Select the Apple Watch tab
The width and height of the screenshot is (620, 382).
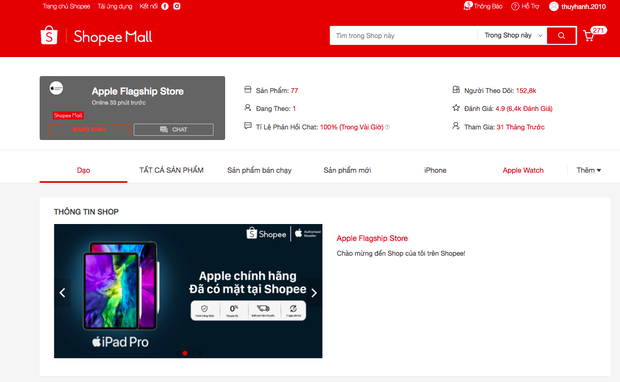coord(523,170)
